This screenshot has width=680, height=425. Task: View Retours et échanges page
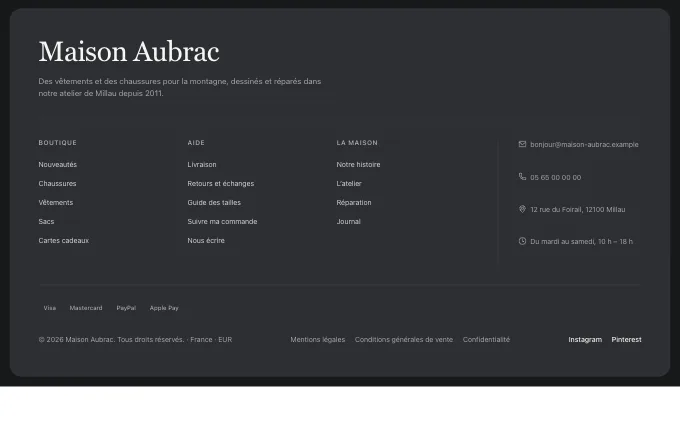pos(221,183)
